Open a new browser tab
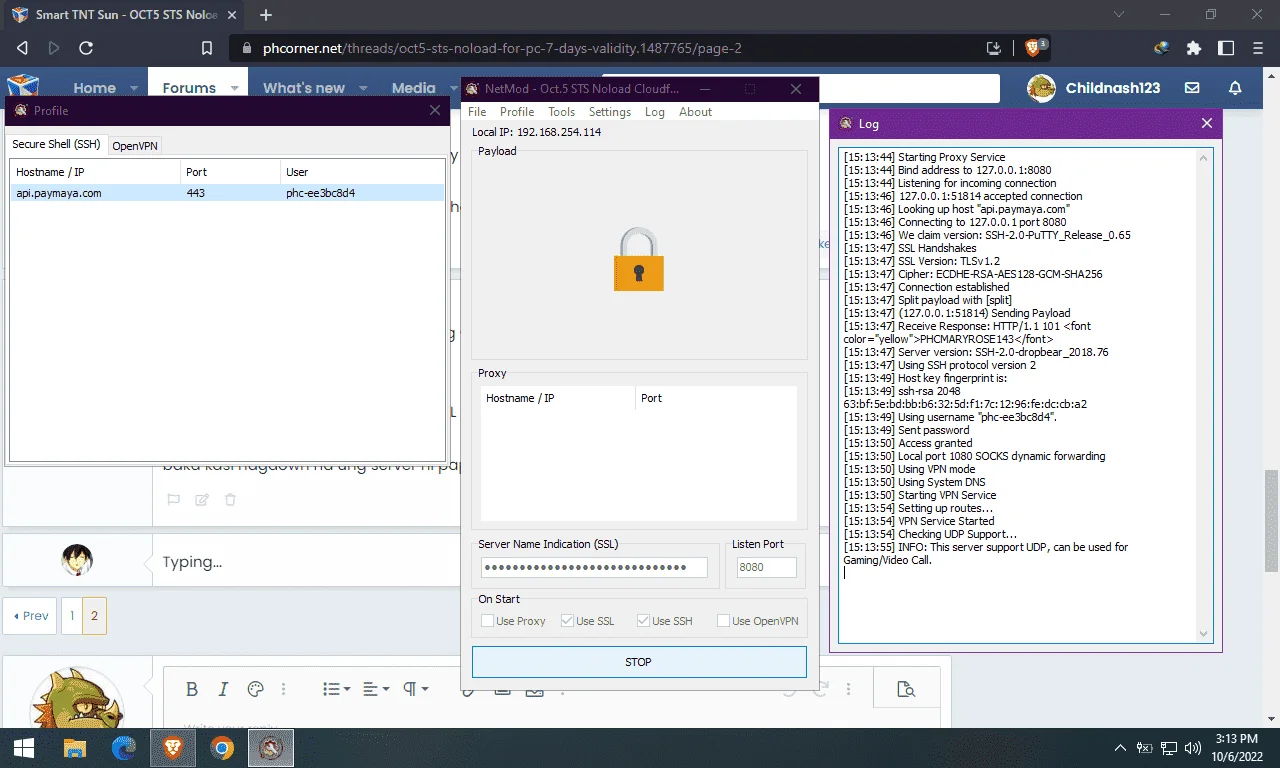 point(266,15)
